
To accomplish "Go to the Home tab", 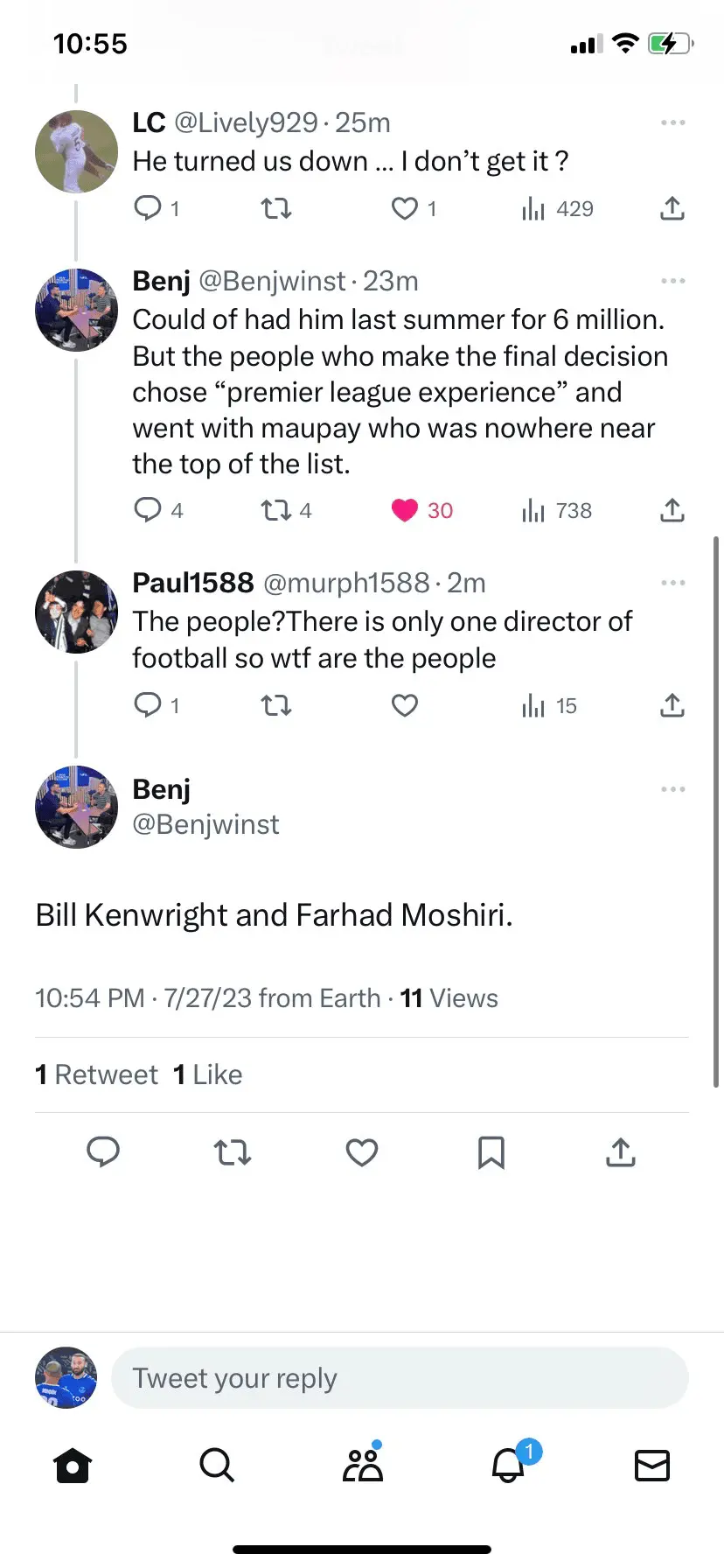I will click(73, 1466).
